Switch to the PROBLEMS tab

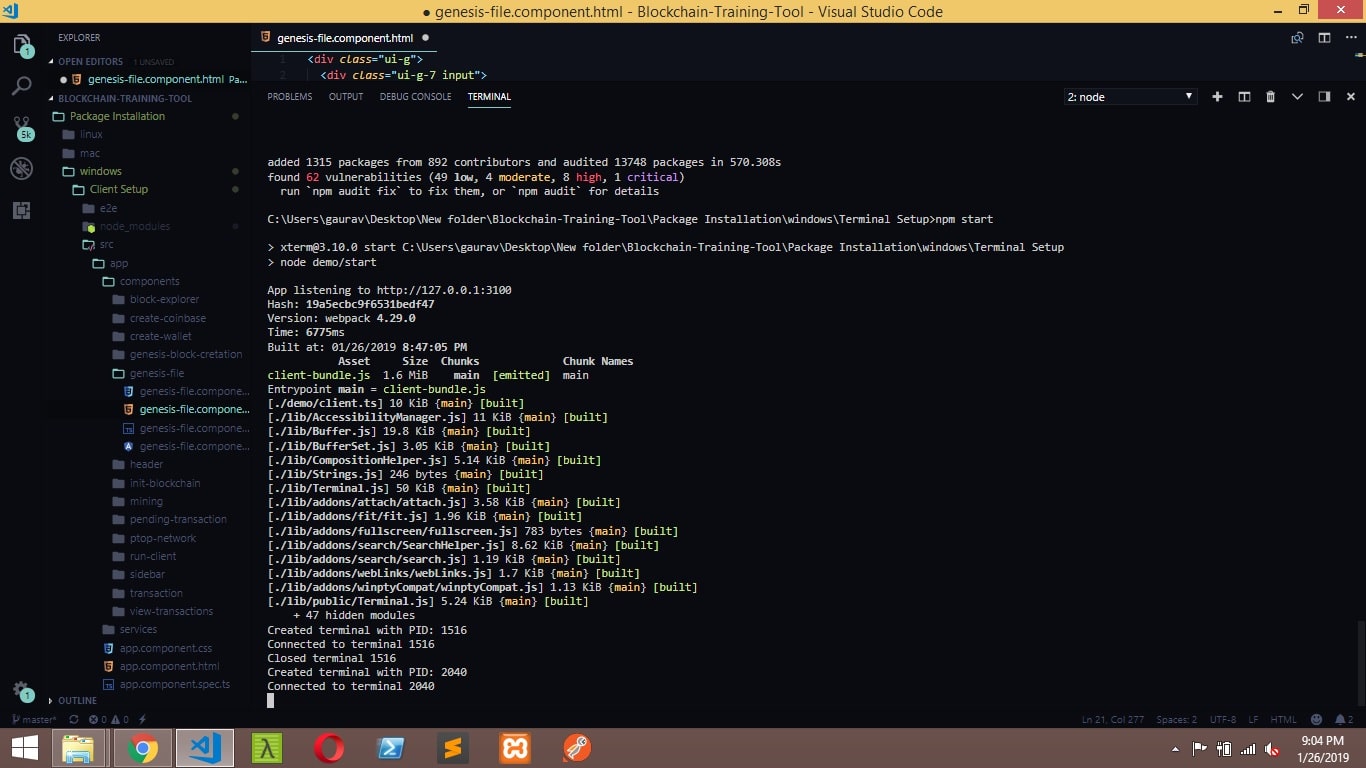290,97
